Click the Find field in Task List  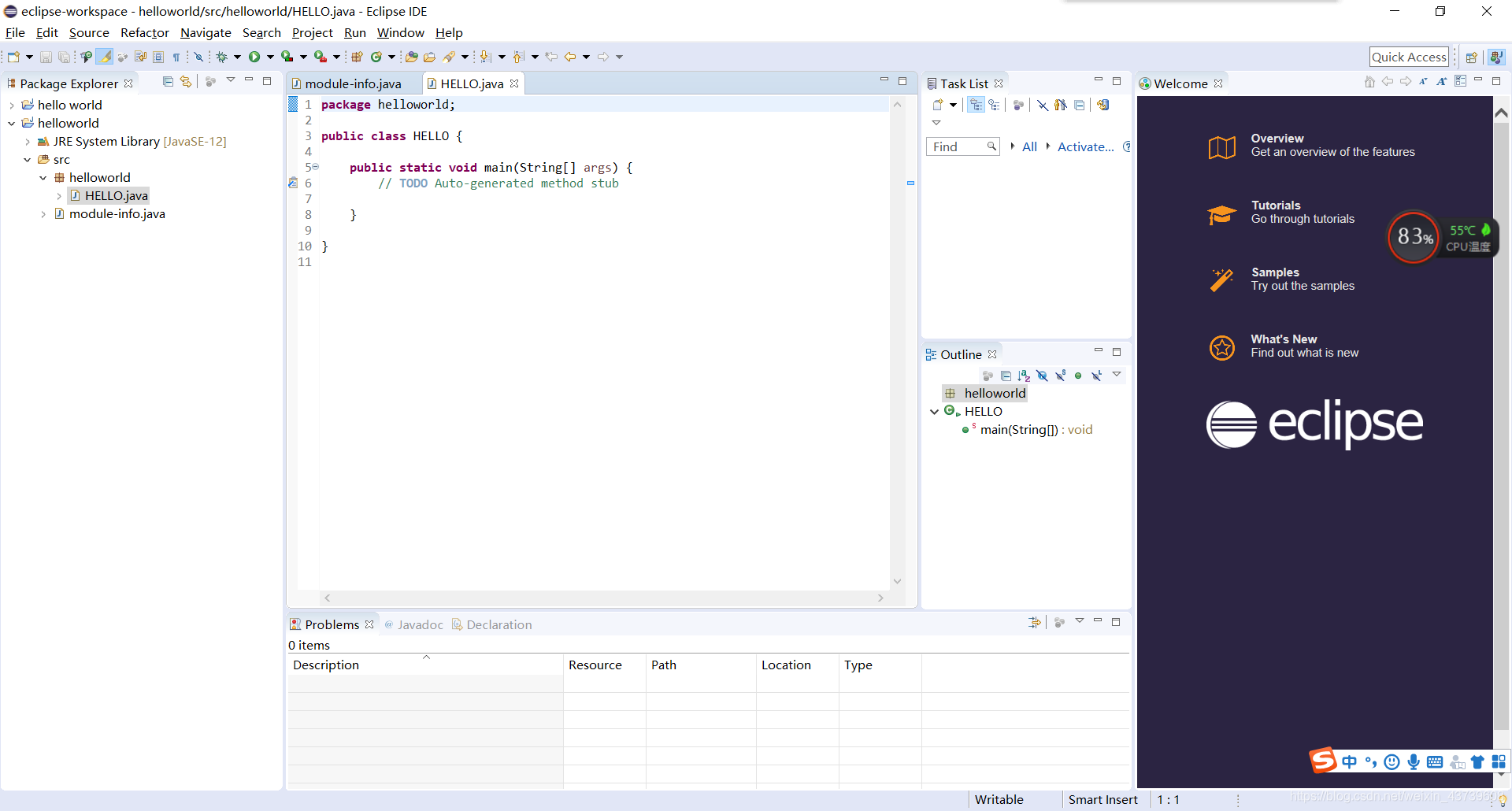pos(957,146)
